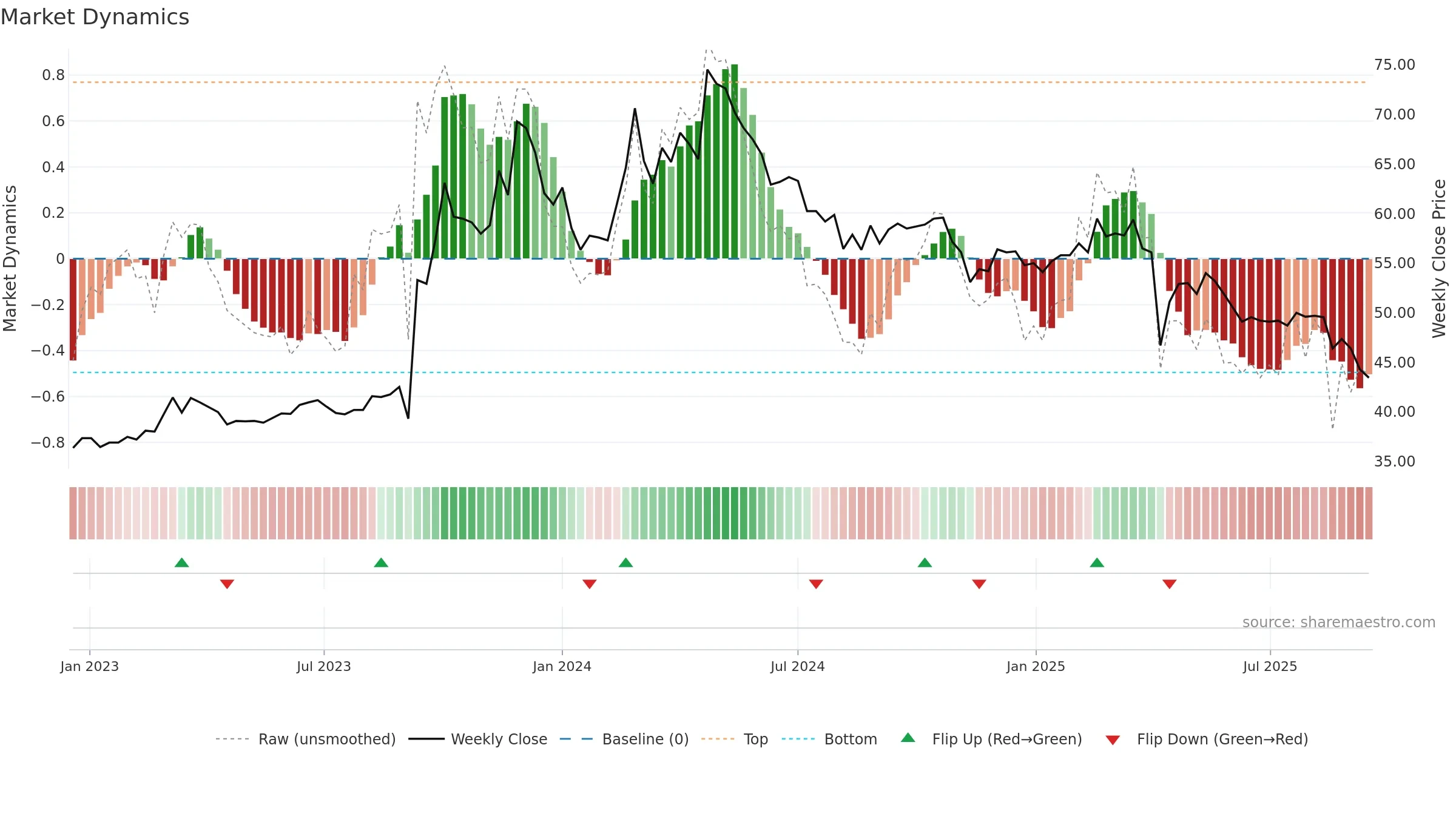Toggle the Top legend entry
Viewport: 1456px width, 819px height.
(735, 739)
